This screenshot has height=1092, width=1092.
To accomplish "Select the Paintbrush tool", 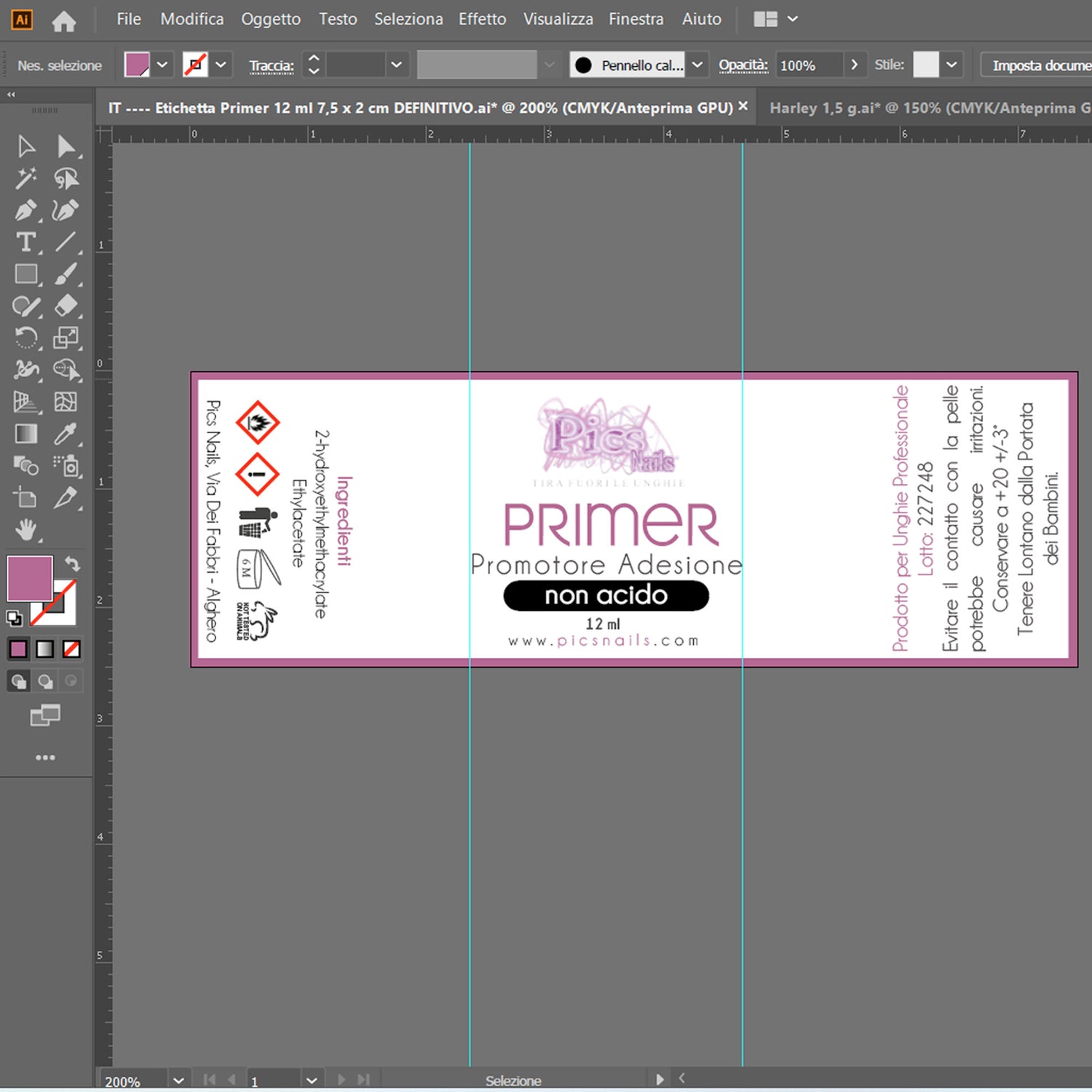I will (66, 274).
